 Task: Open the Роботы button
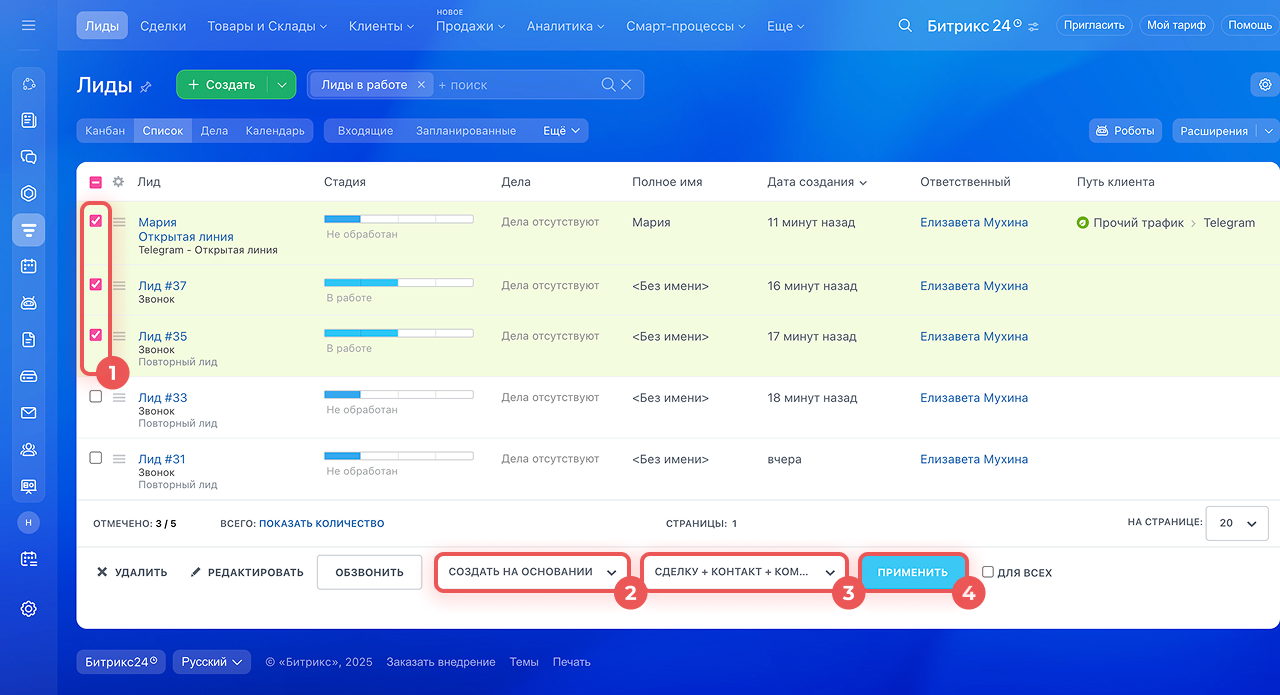tap(1125, 131)
